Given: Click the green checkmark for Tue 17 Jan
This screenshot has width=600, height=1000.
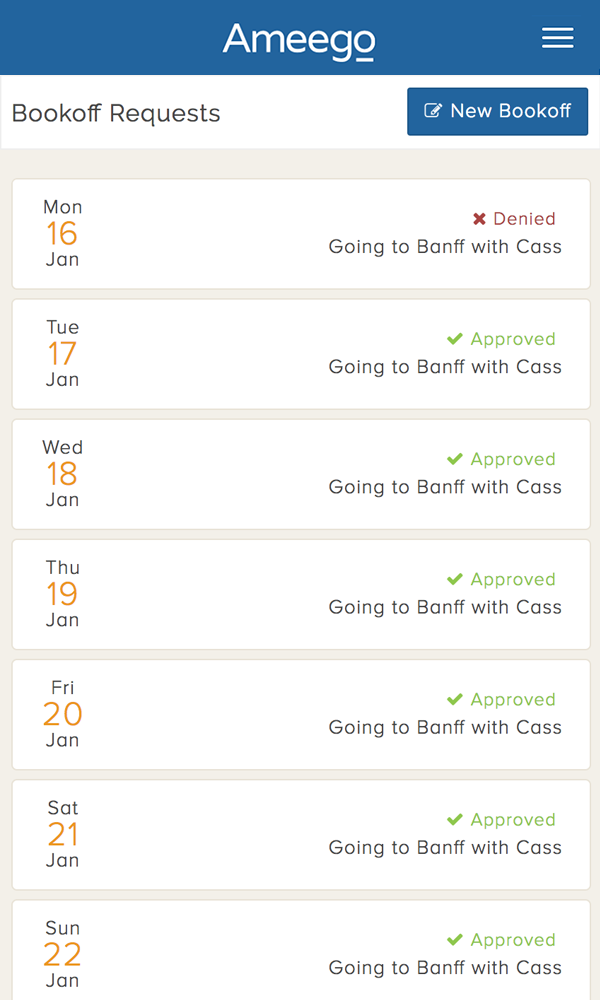Looking at the screenshot, I should [x=455, y=339].
